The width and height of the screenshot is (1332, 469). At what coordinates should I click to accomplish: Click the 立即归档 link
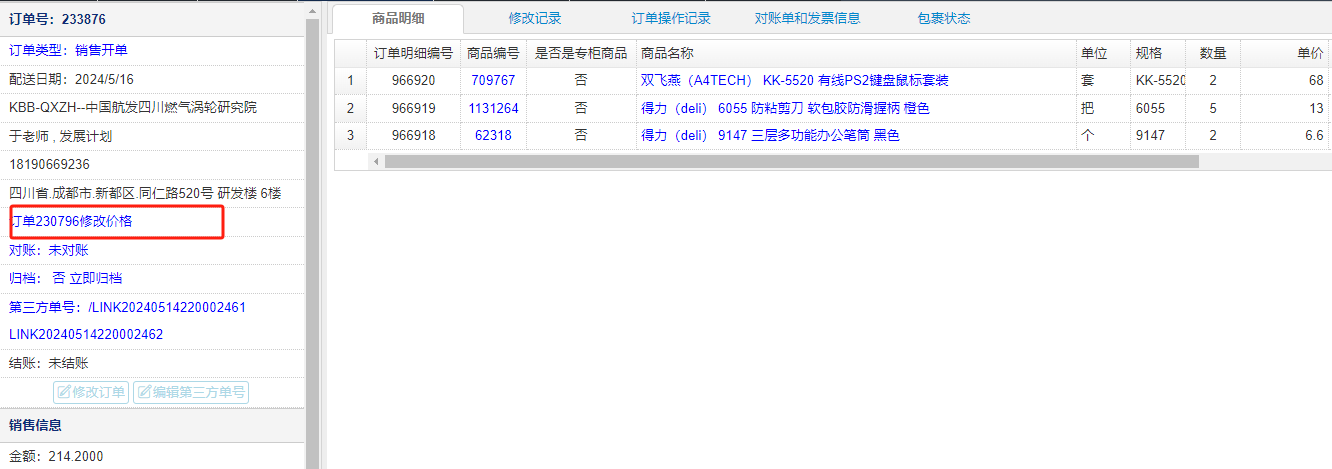(96, 278)
